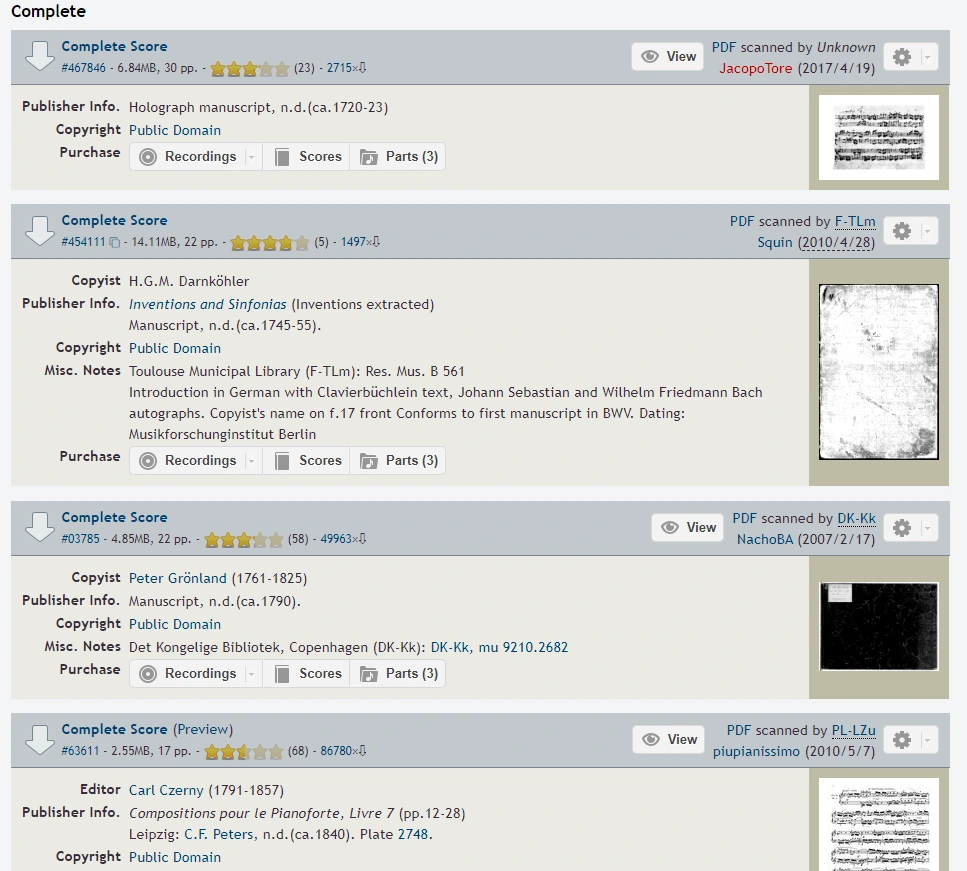Open Scores purchase for Darnköhler copy
This screenshot has height=871, width=967.
pos(307,461)
